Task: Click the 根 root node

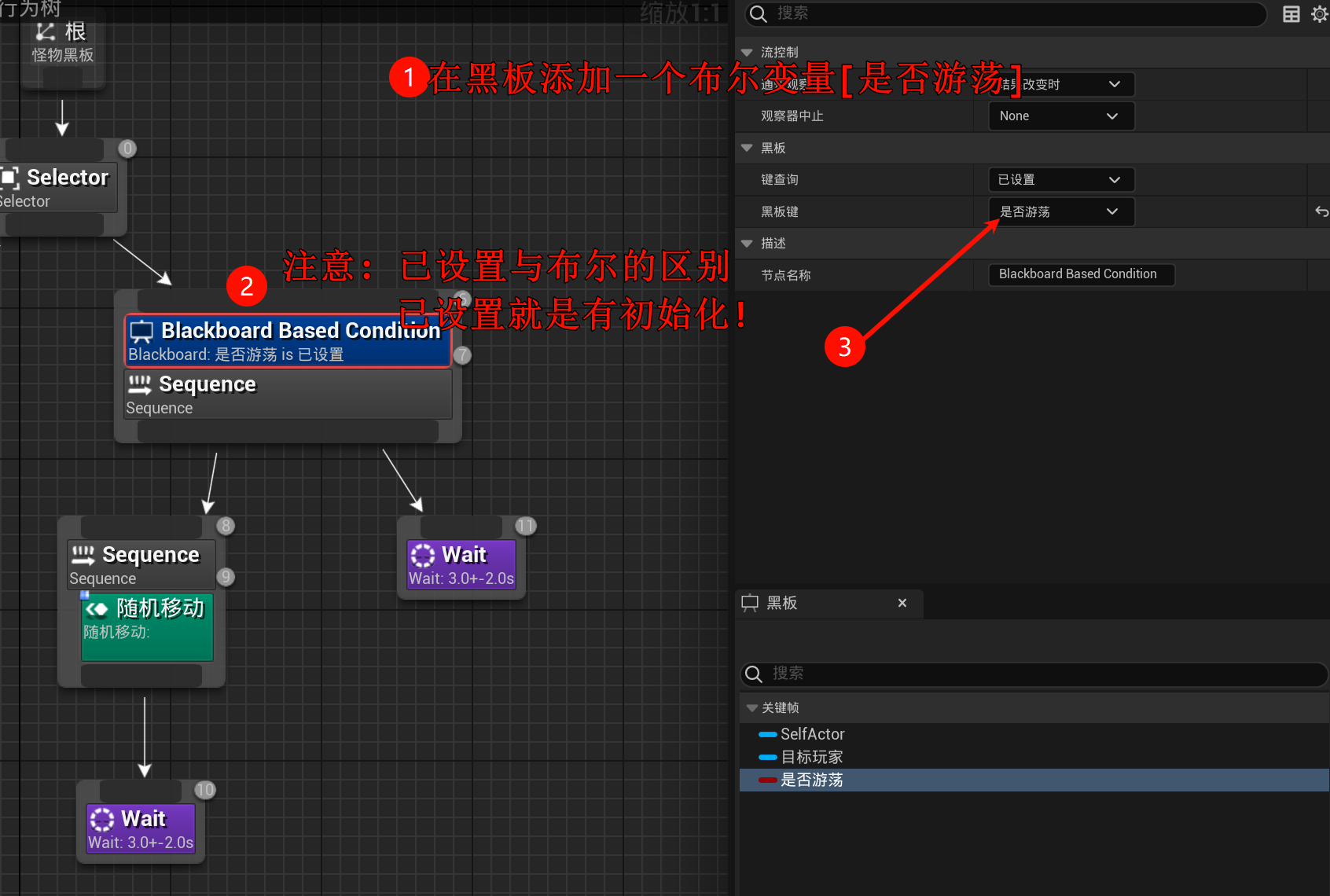Action: (x=62, y=43)
